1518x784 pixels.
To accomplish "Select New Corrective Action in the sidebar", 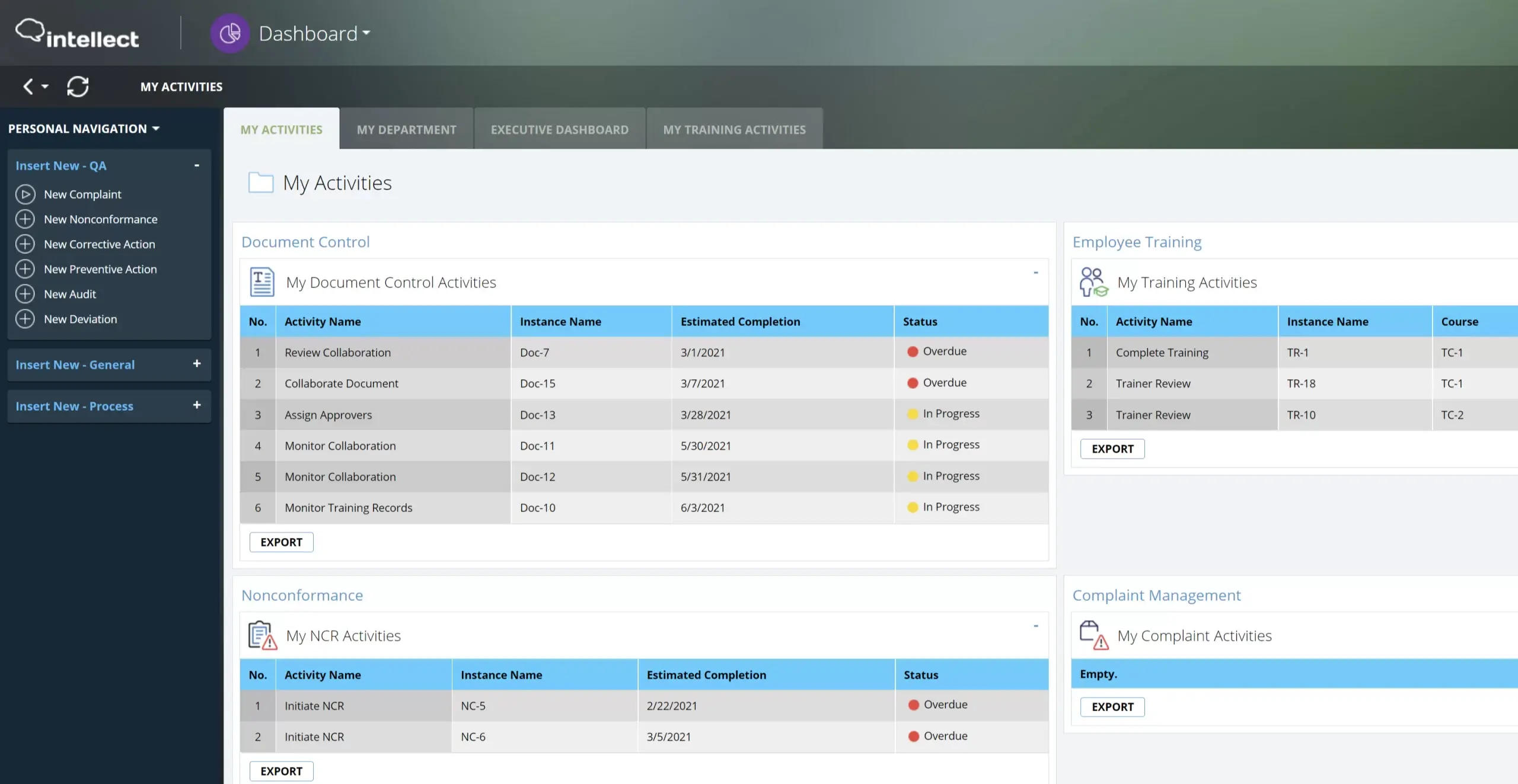I will [x=99, y=244].
